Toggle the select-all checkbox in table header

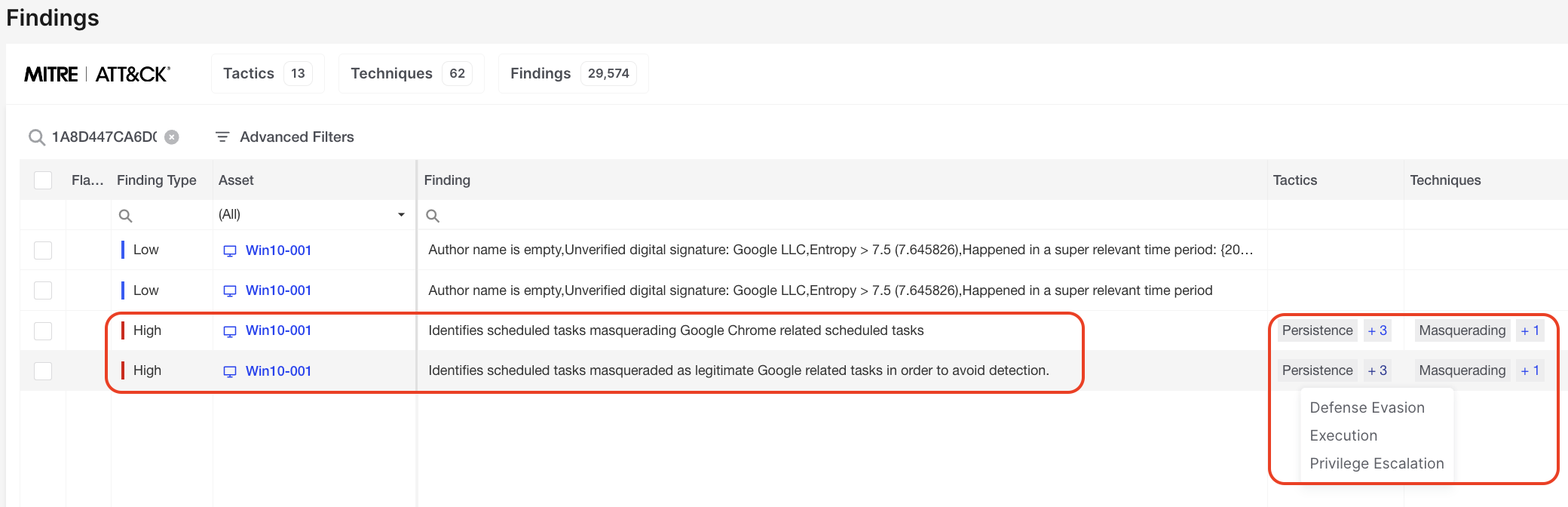43,180
